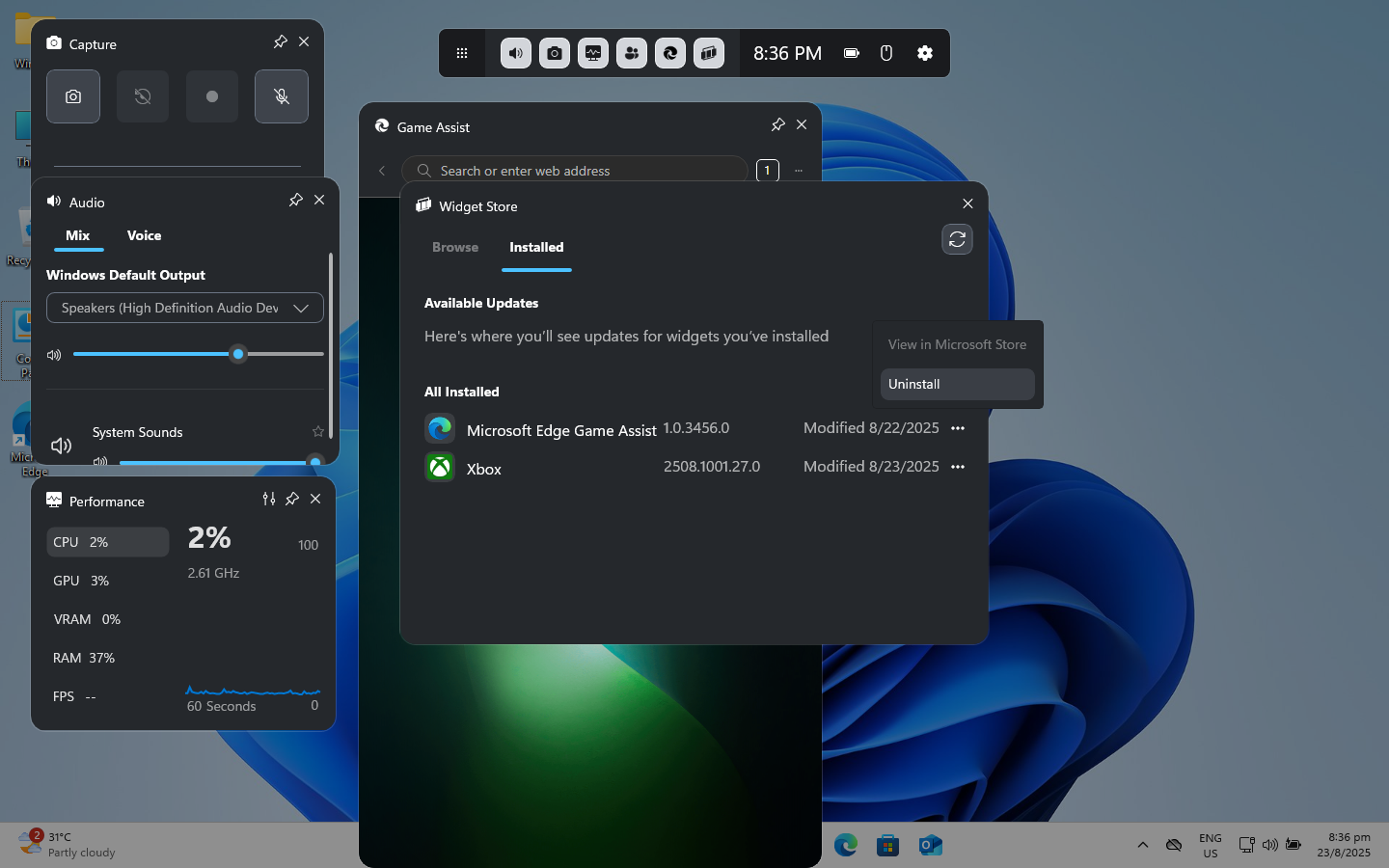Image resolution: width=1389 pixels, height=868 pixels.
Task: Toggle the Edge Game Assist widget from Game Bar
Action: (670, 53)
